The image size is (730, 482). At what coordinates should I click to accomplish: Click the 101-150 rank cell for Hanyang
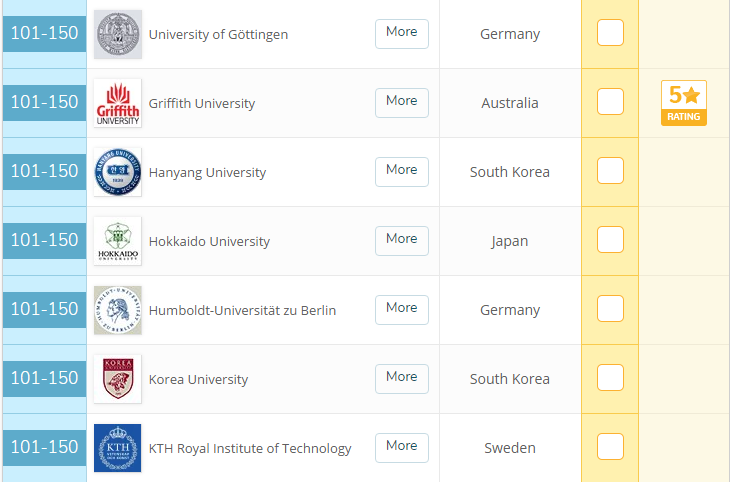(x=44, y=171)
